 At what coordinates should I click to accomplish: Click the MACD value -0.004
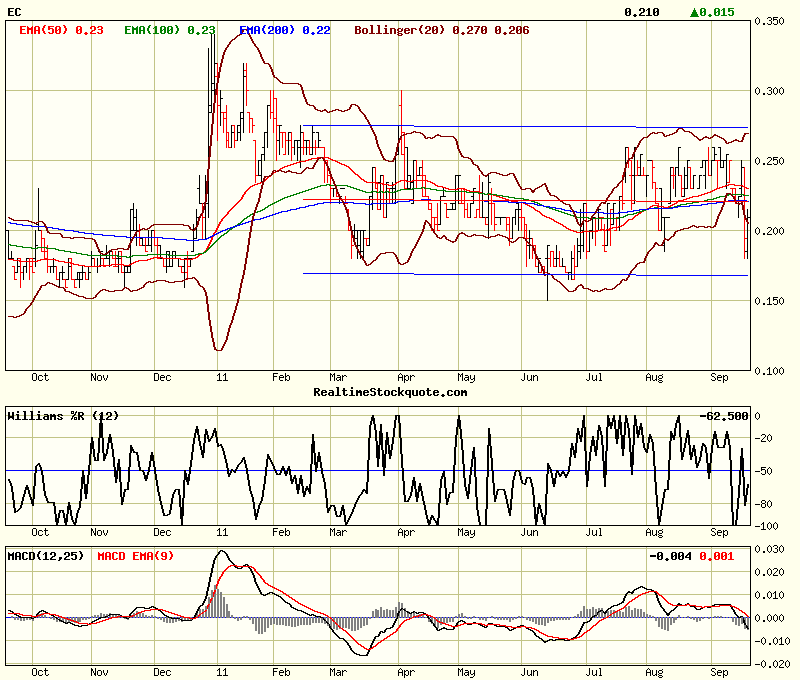point(665,555)
